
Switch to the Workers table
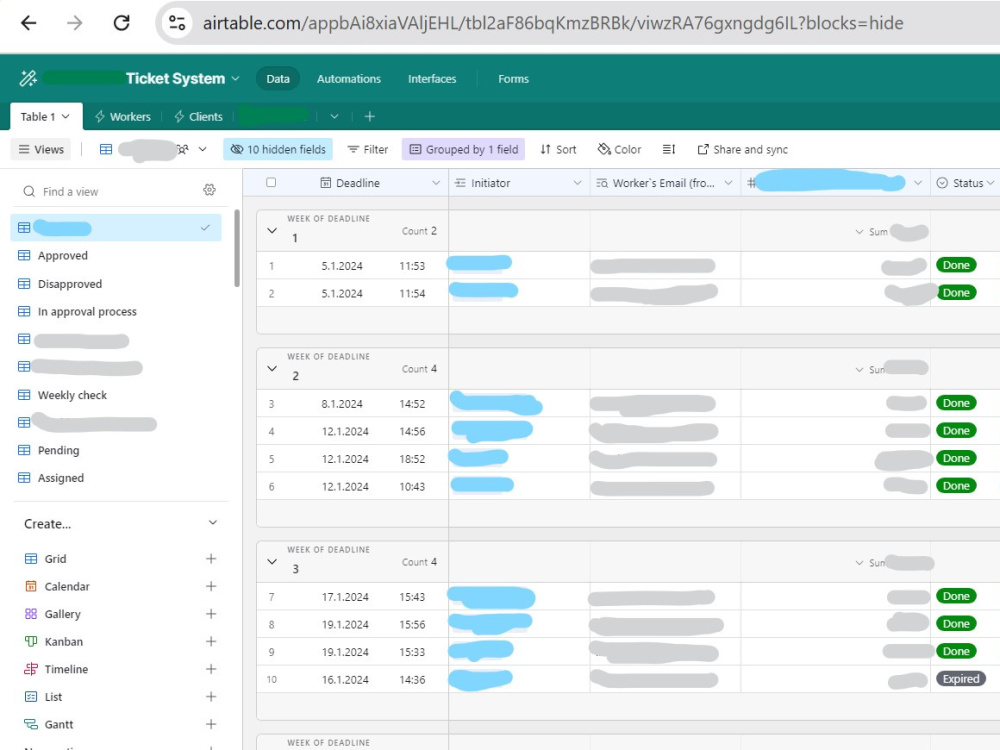click(x=122, y=117)
